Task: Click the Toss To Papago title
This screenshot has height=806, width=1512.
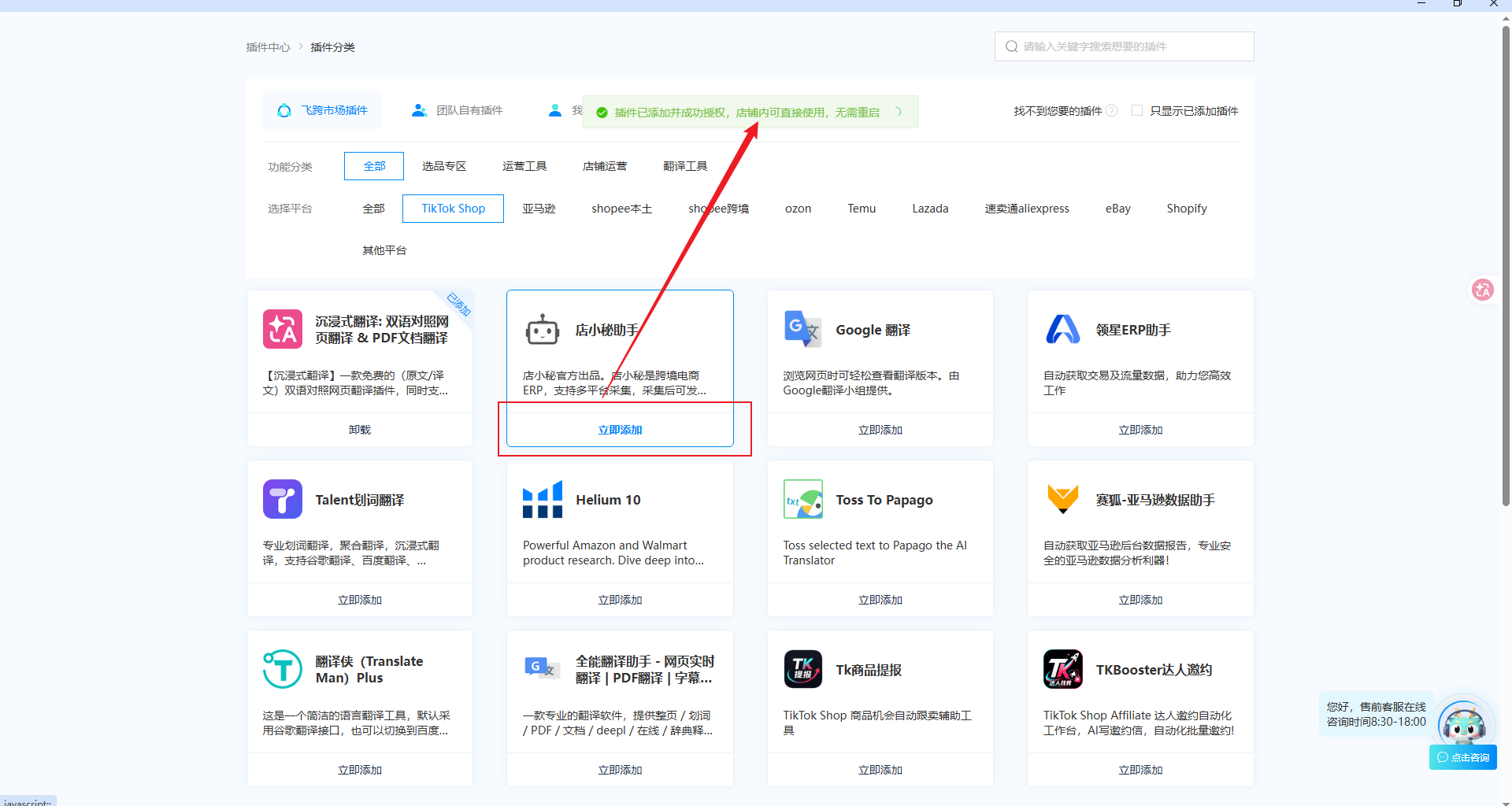Action: [884, 500]
